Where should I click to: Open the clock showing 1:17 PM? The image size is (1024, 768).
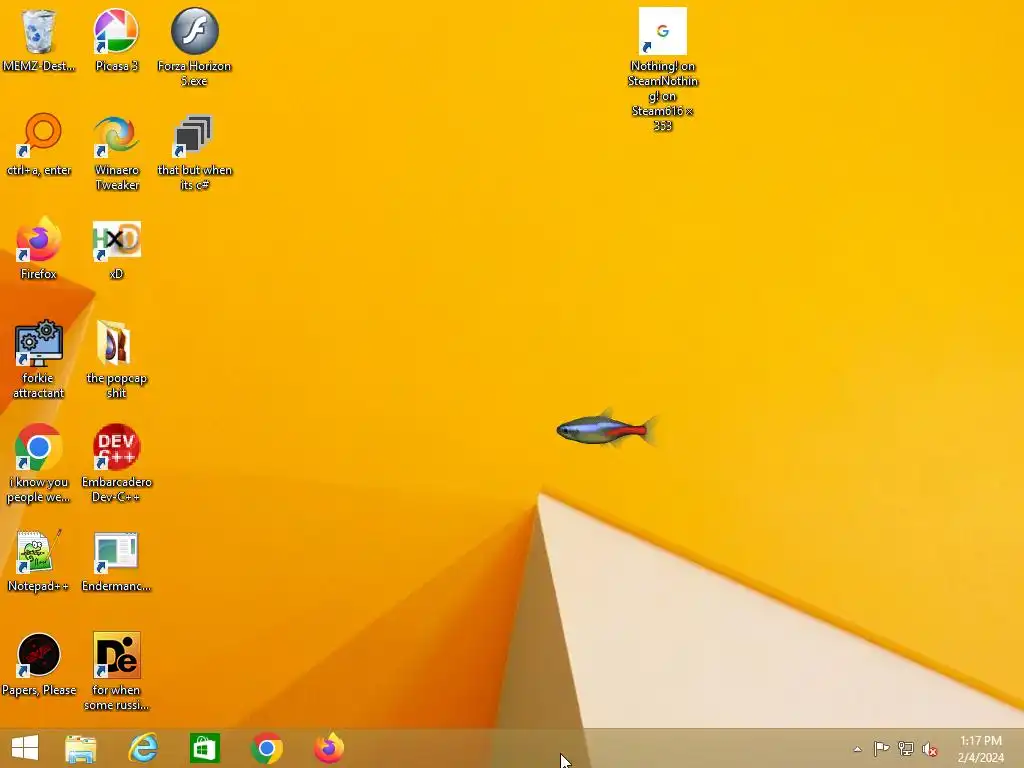point(980,749)
